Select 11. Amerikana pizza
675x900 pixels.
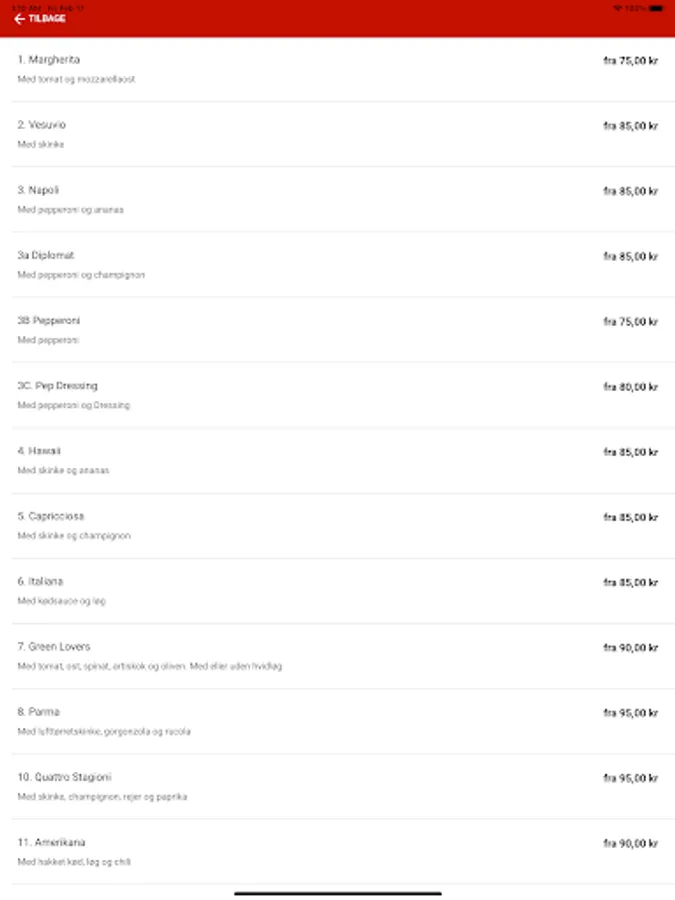51,842
